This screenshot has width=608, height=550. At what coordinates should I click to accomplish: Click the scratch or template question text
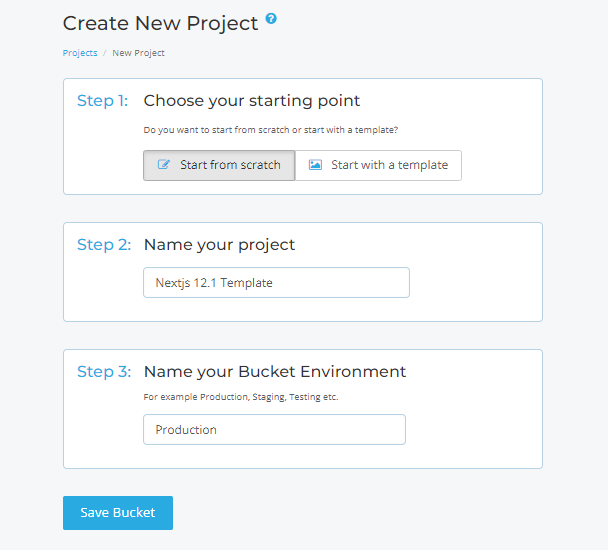pyautogui.click(x=271, y=130)
